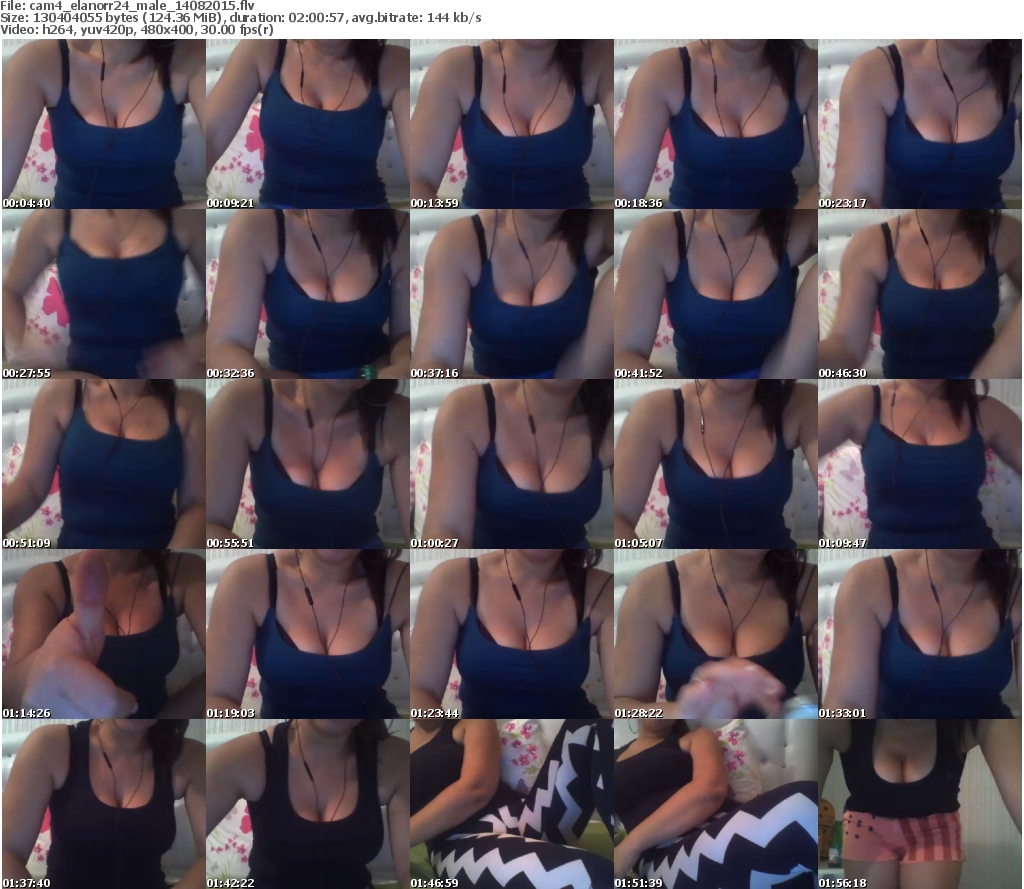Click the "Size: 130404055 bytes" info line
This screenshot has width=1024, height=889.
click(241, 18)
